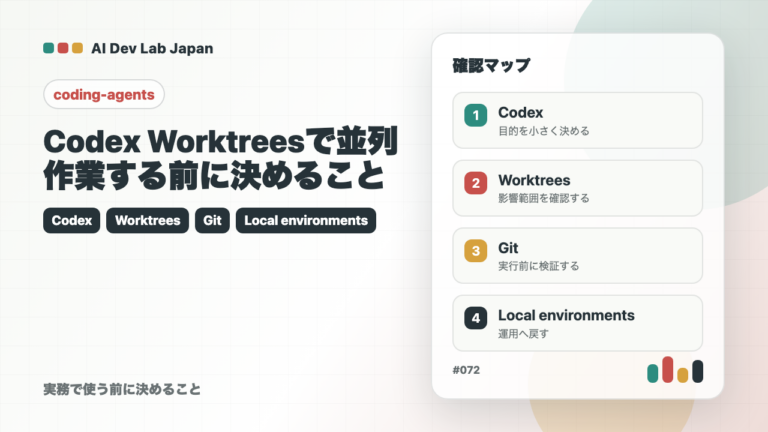
Task: Click the 確認マップ card heading
Action: 491,65
